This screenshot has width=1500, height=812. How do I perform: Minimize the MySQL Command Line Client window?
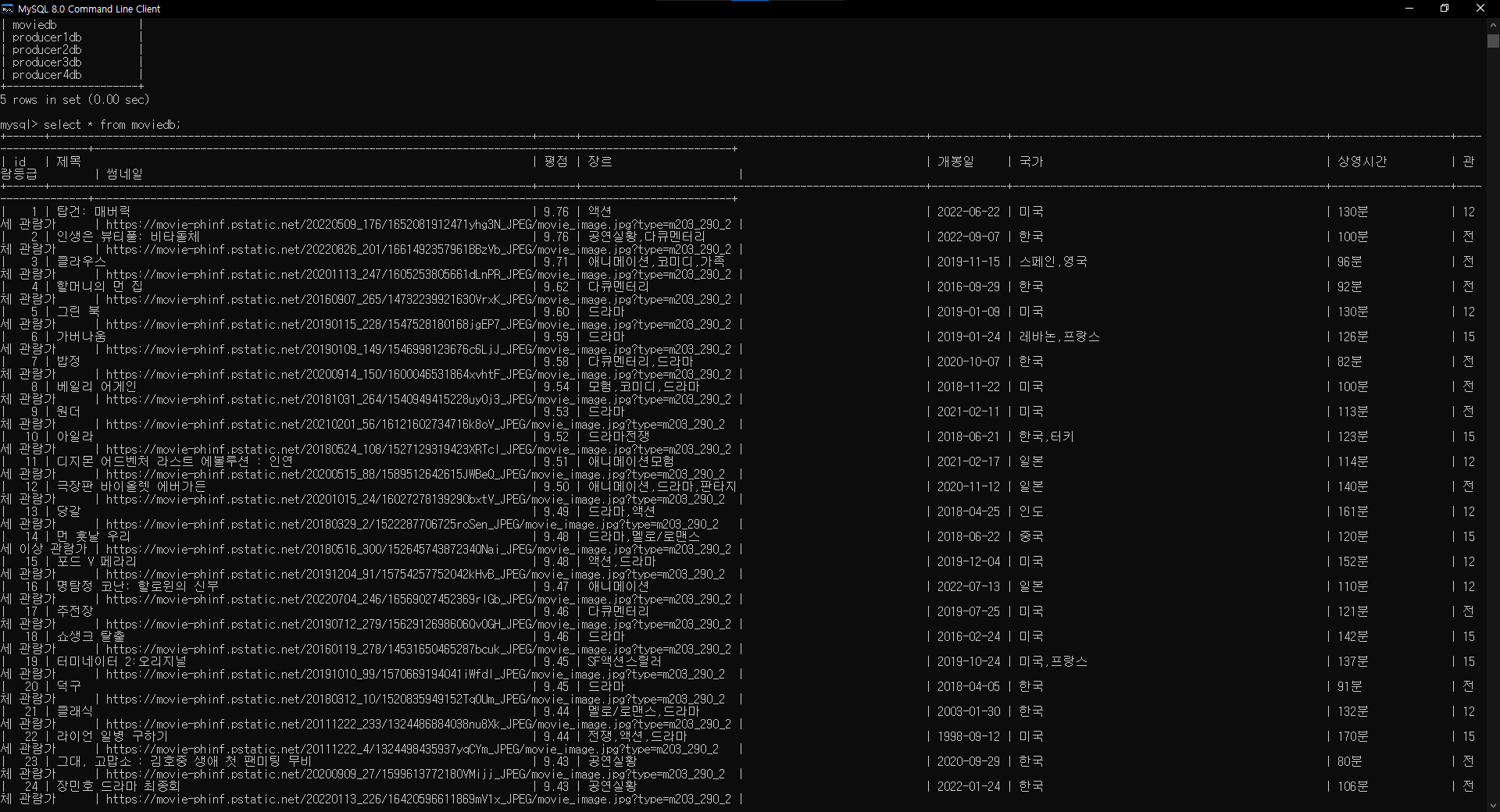[x=1409, y=9]
